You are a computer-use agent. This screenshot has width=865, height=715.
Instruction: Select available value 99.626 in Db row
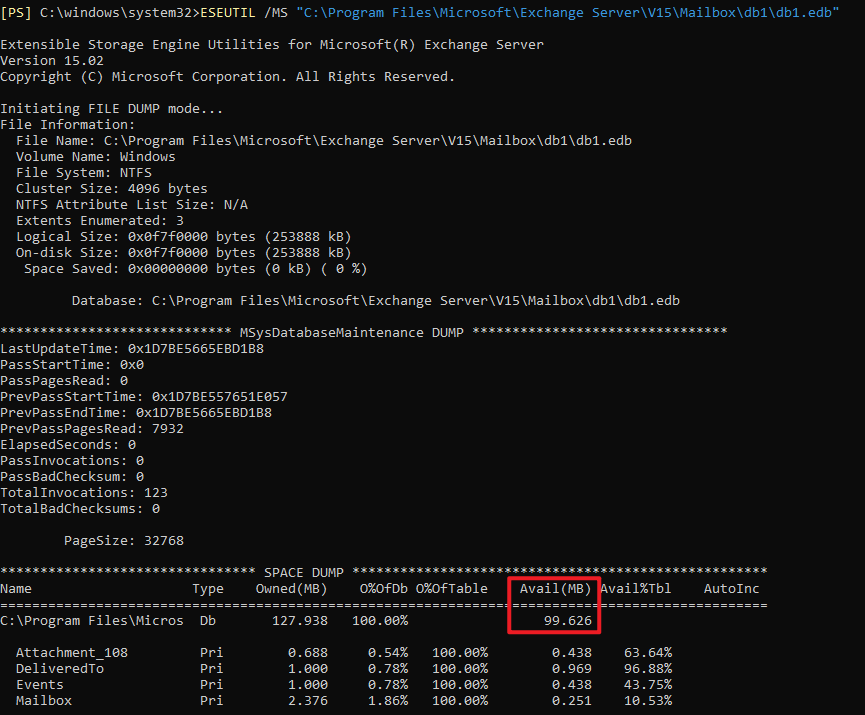(x=568, y=621)
